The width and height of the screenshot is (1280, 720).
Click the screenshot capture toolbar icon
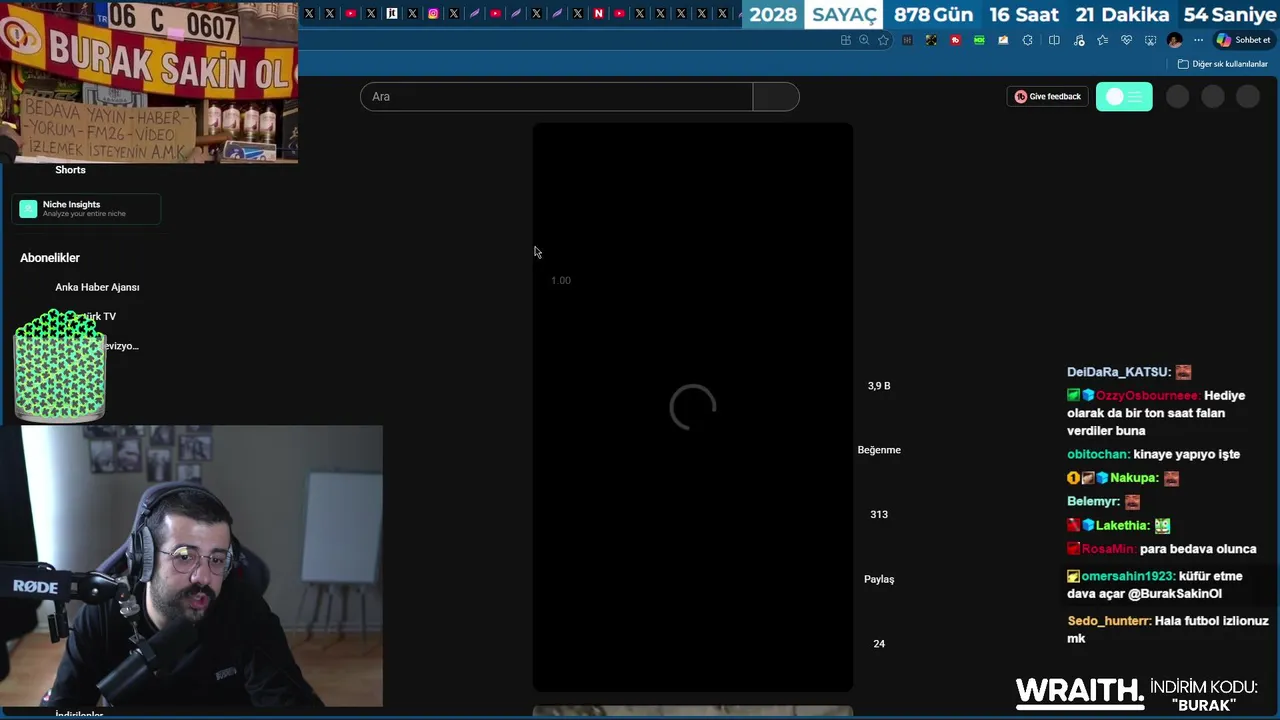(1150, 40)
